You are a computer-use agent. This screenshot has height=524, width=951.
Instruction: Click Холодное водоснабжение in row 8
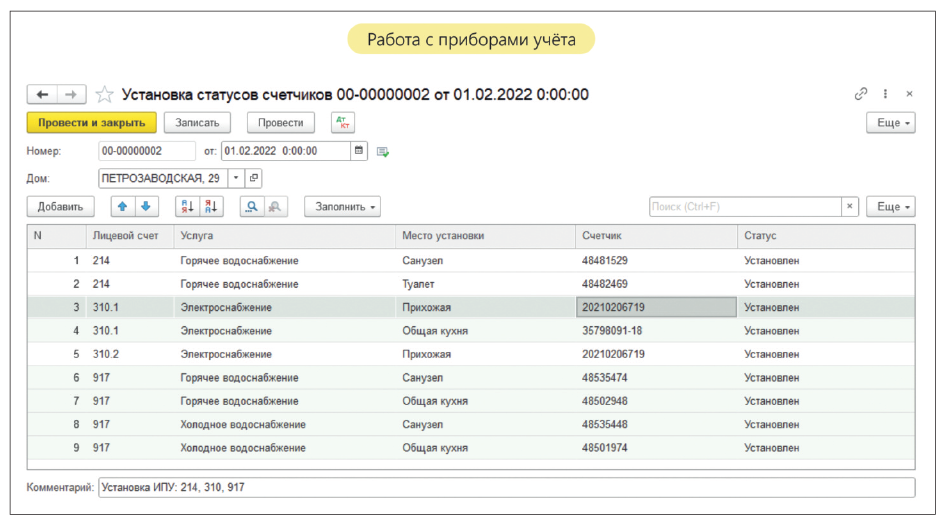[x=243, y=424]
